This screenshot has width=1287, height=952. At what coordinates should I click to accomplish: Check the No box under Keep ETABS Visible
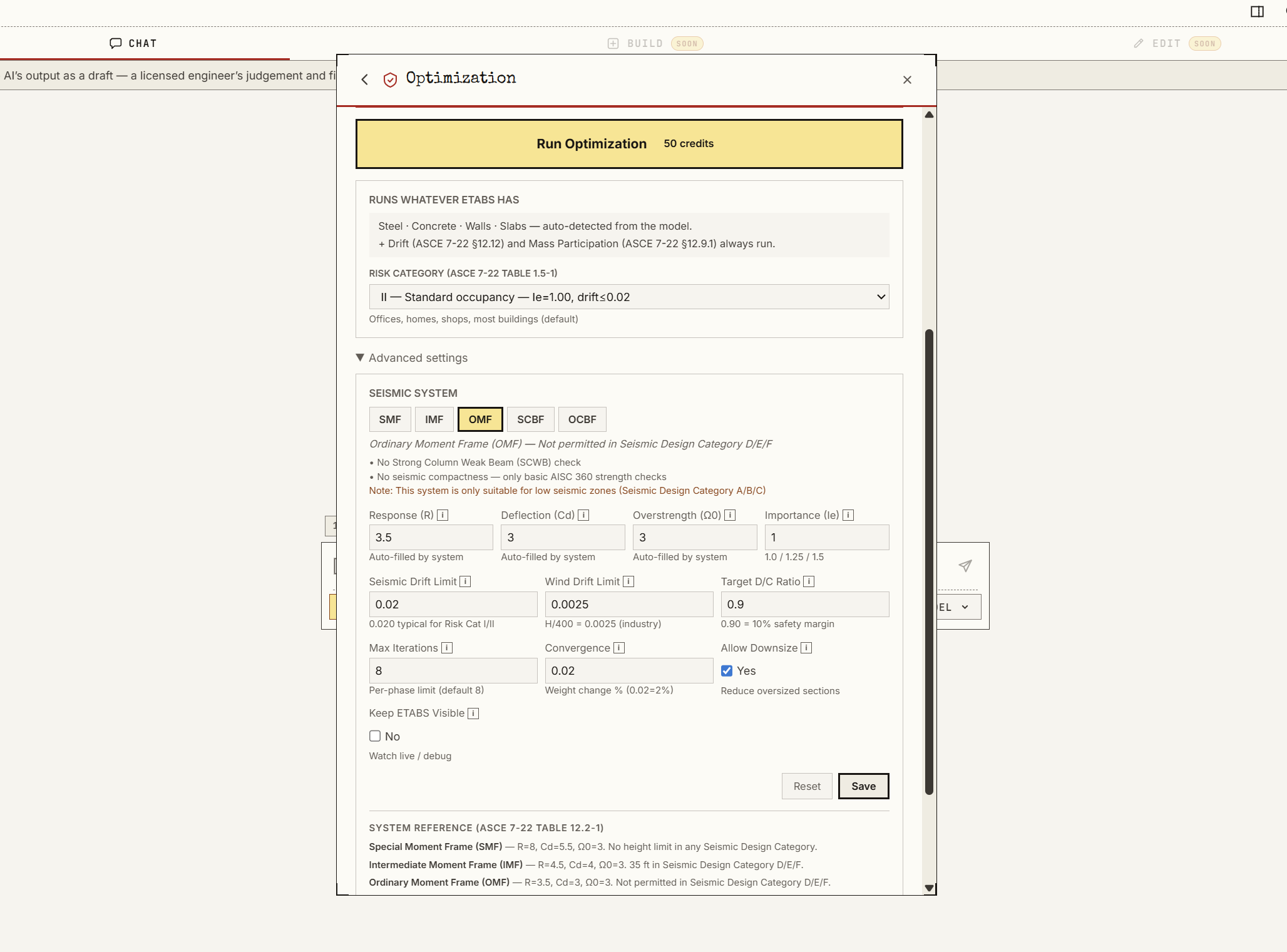pyautogui.click(x=375, y=736)
